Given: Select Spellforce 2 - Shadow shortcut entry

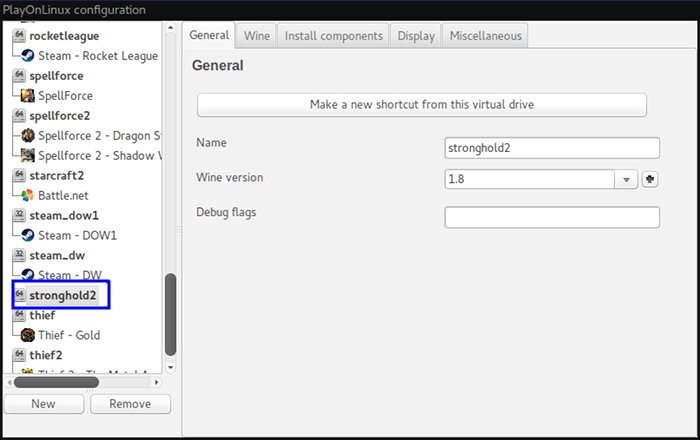Looking at the screenshot, I should tap(100, 156).
